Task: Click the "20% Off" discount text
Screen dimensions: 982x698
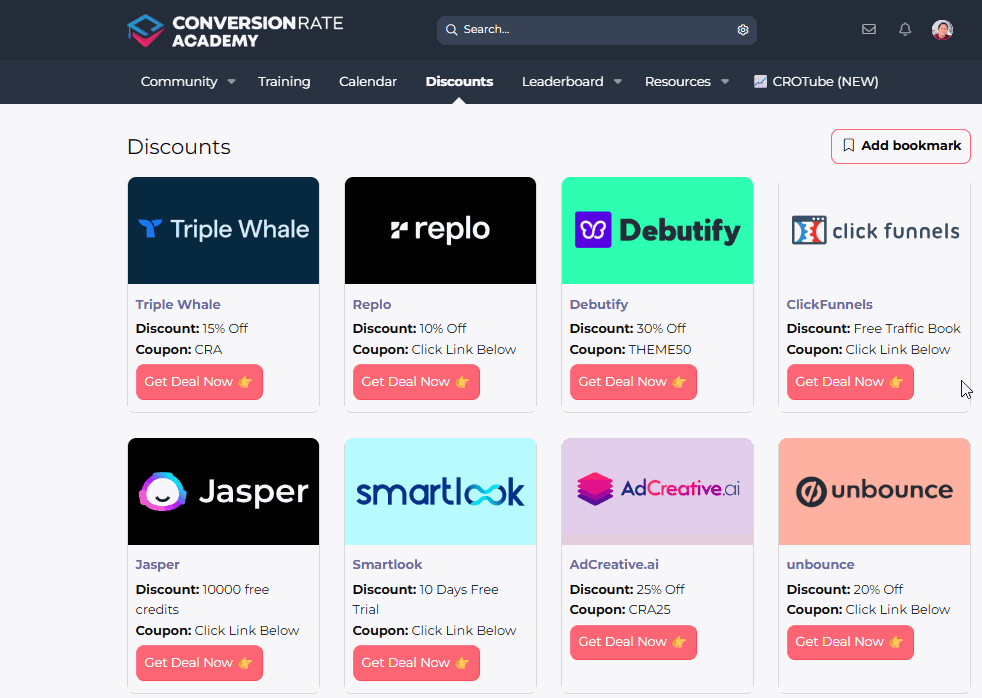Action: point(878,589)
